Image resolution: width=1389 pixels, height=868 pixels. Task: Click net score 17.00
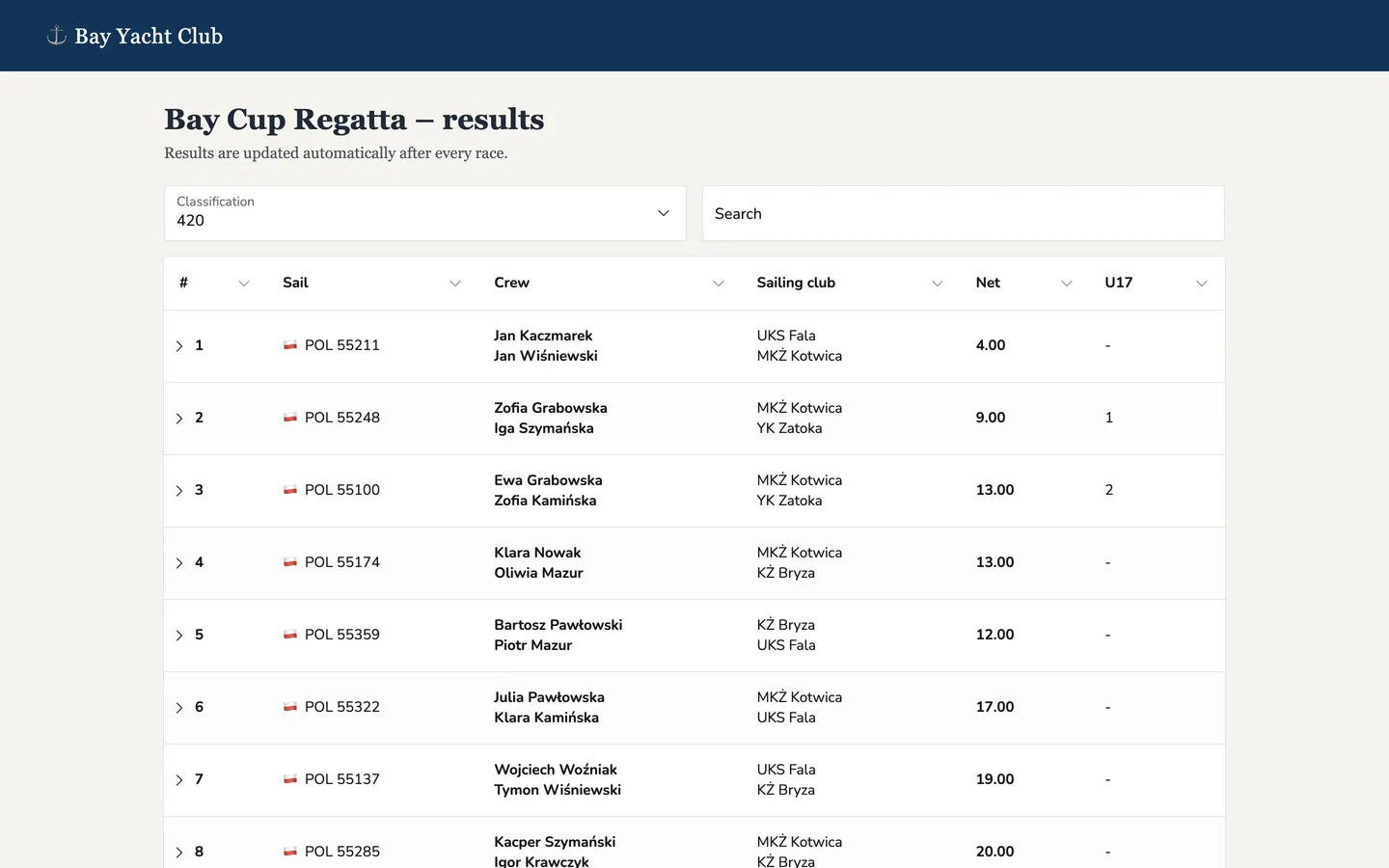click(x=994, y=707)
